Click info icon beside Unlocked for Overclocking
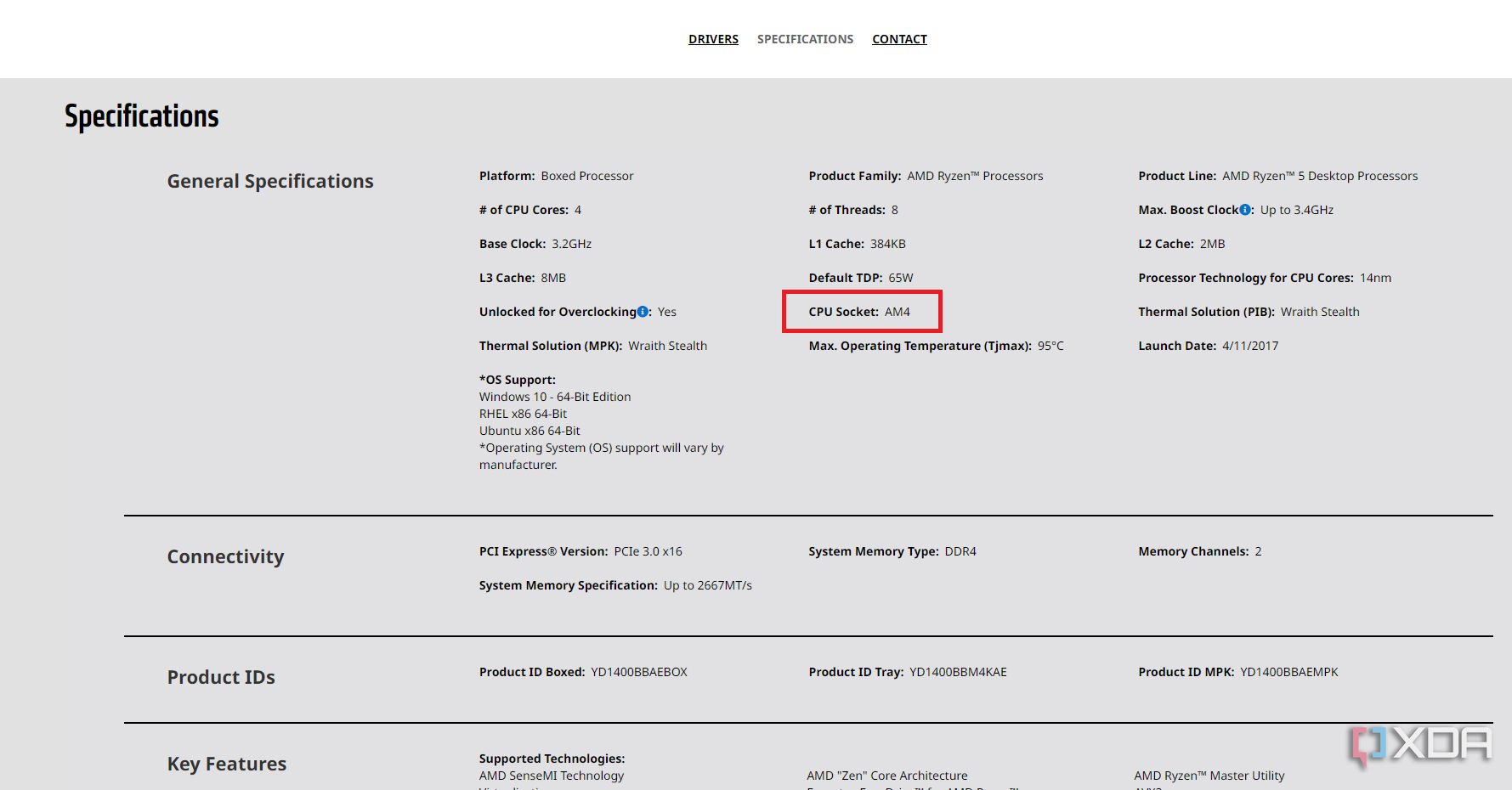The image size is (1512, 790). click(x=643, y=312)
